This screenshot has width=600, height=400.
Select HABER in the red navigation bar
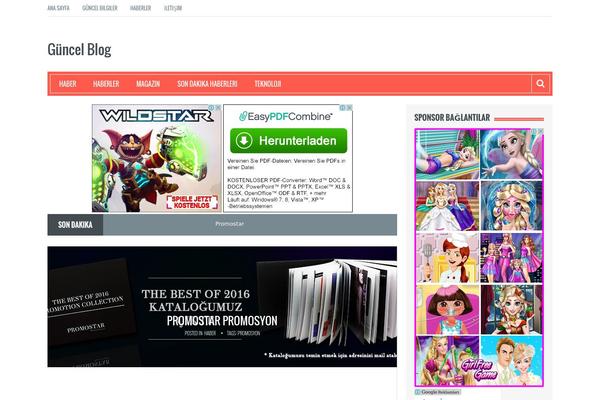coord(68,84)
